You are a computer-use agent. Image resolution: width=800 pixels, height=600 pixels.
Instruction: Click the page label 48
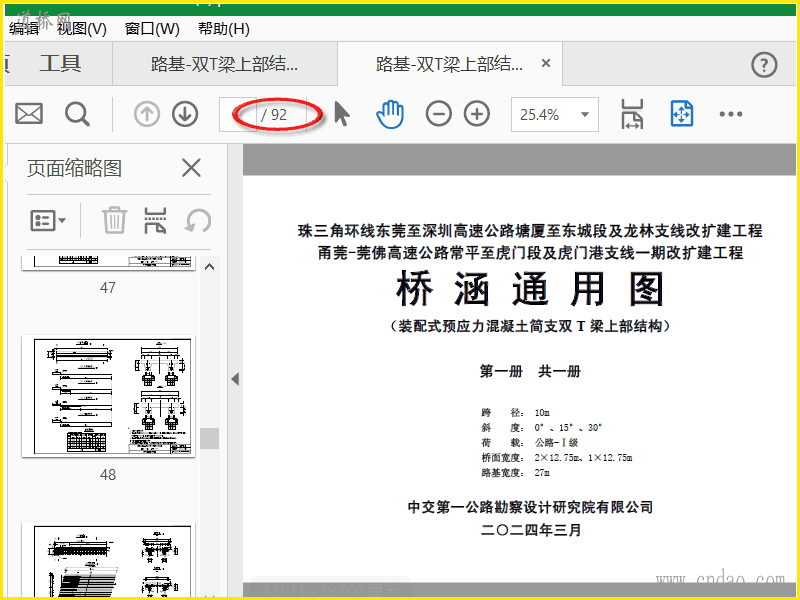pyautogui.click(x=108, y=475)
